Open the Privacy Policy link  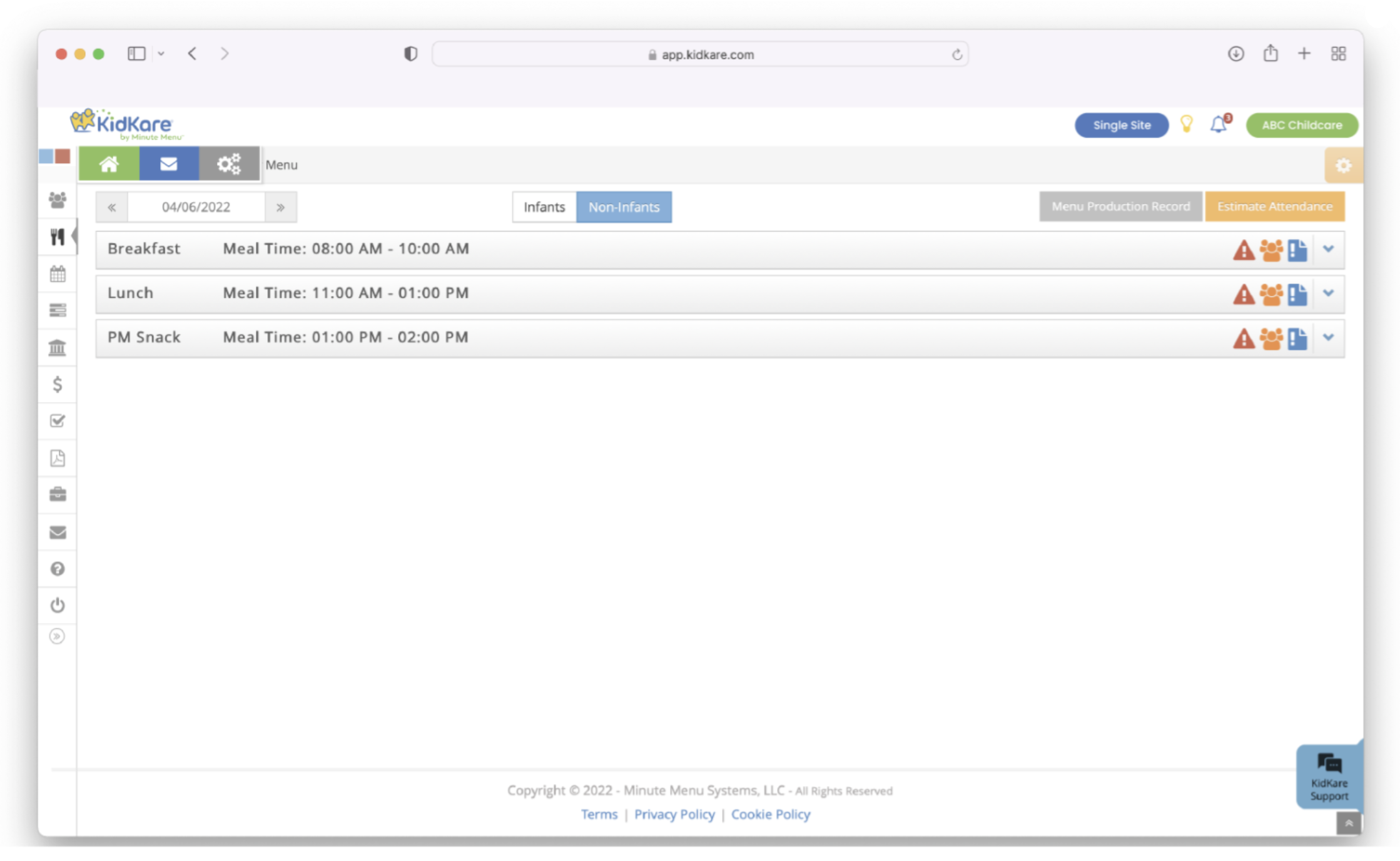pyautogui.click(x=674, y=814)
